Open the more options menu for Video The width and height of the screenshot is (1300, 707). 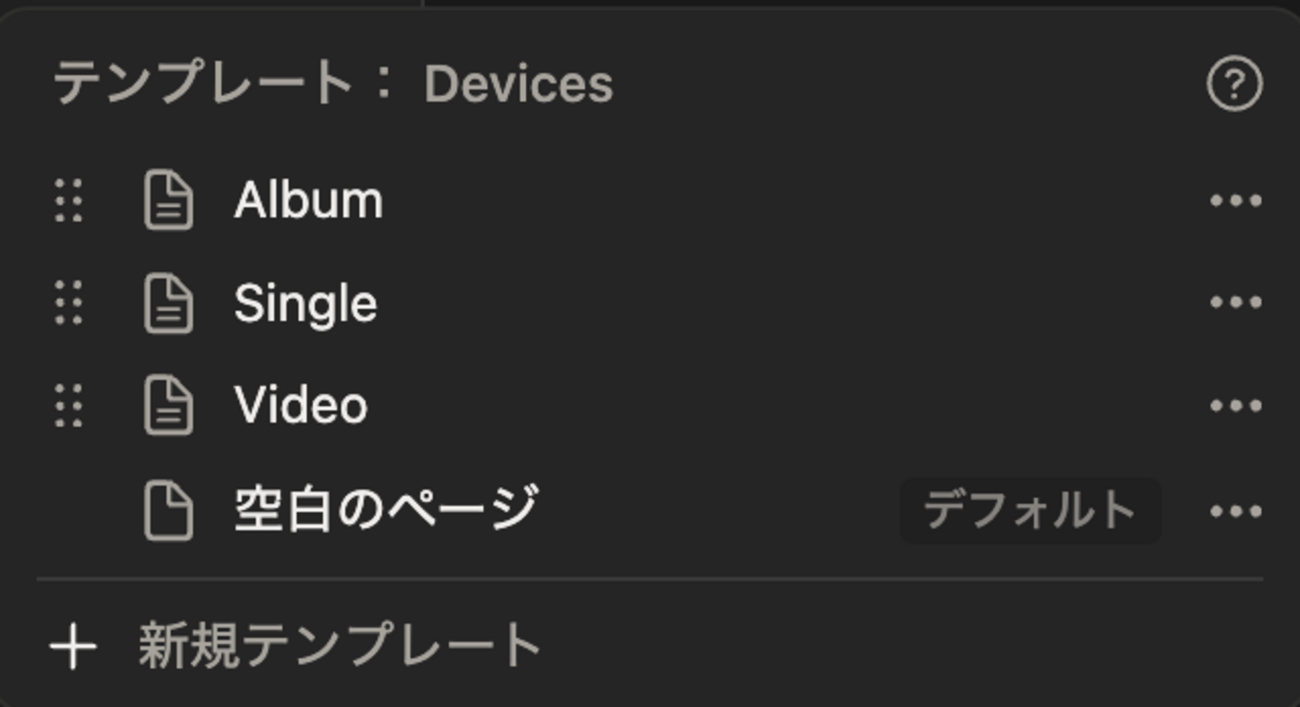click(1235, 406)
